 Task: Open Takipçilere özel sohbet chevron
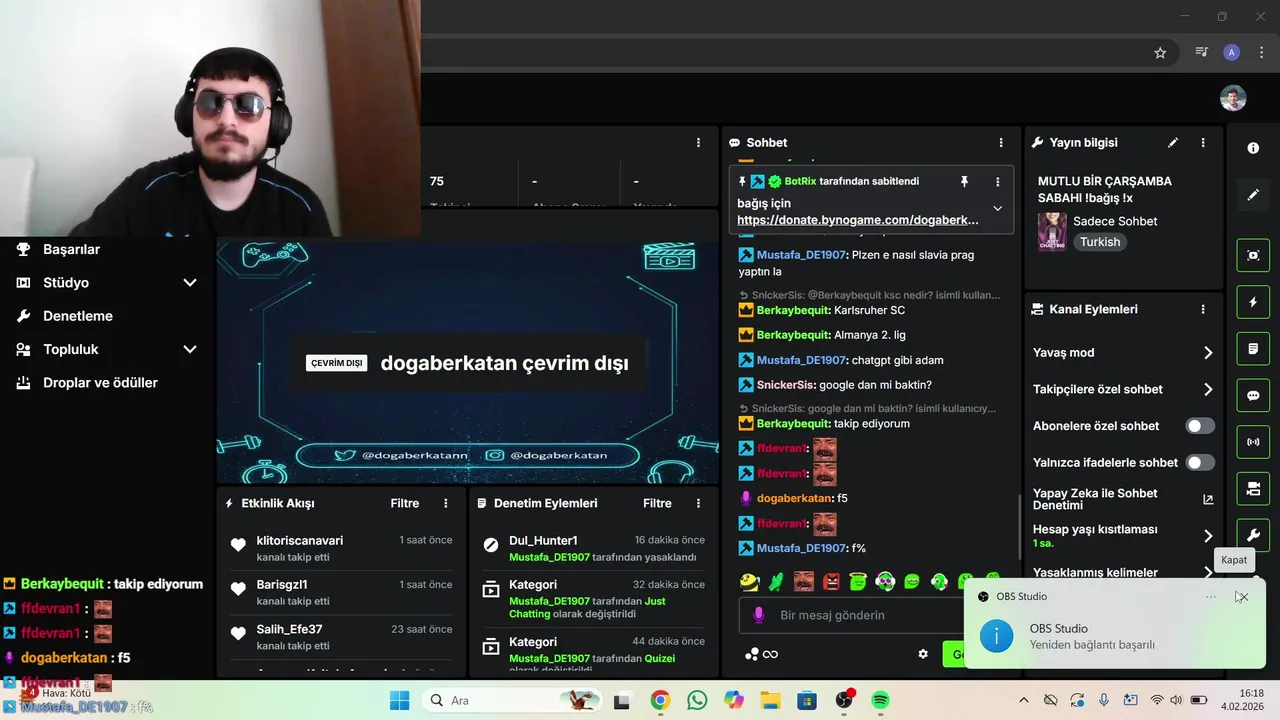[x=1208, y=390]
